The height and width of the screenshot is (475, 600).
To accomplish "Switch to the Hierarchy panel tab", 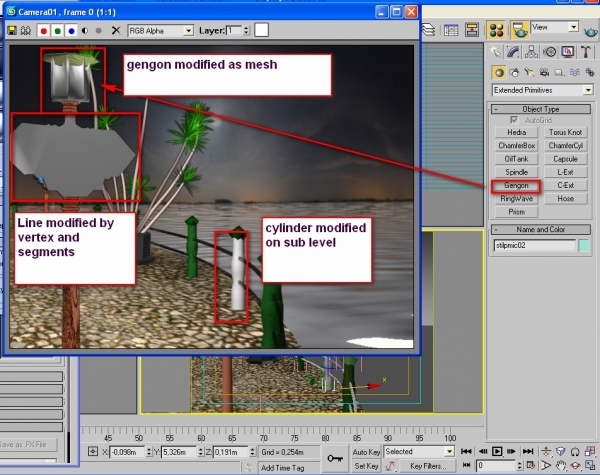I will coord(531,52).
